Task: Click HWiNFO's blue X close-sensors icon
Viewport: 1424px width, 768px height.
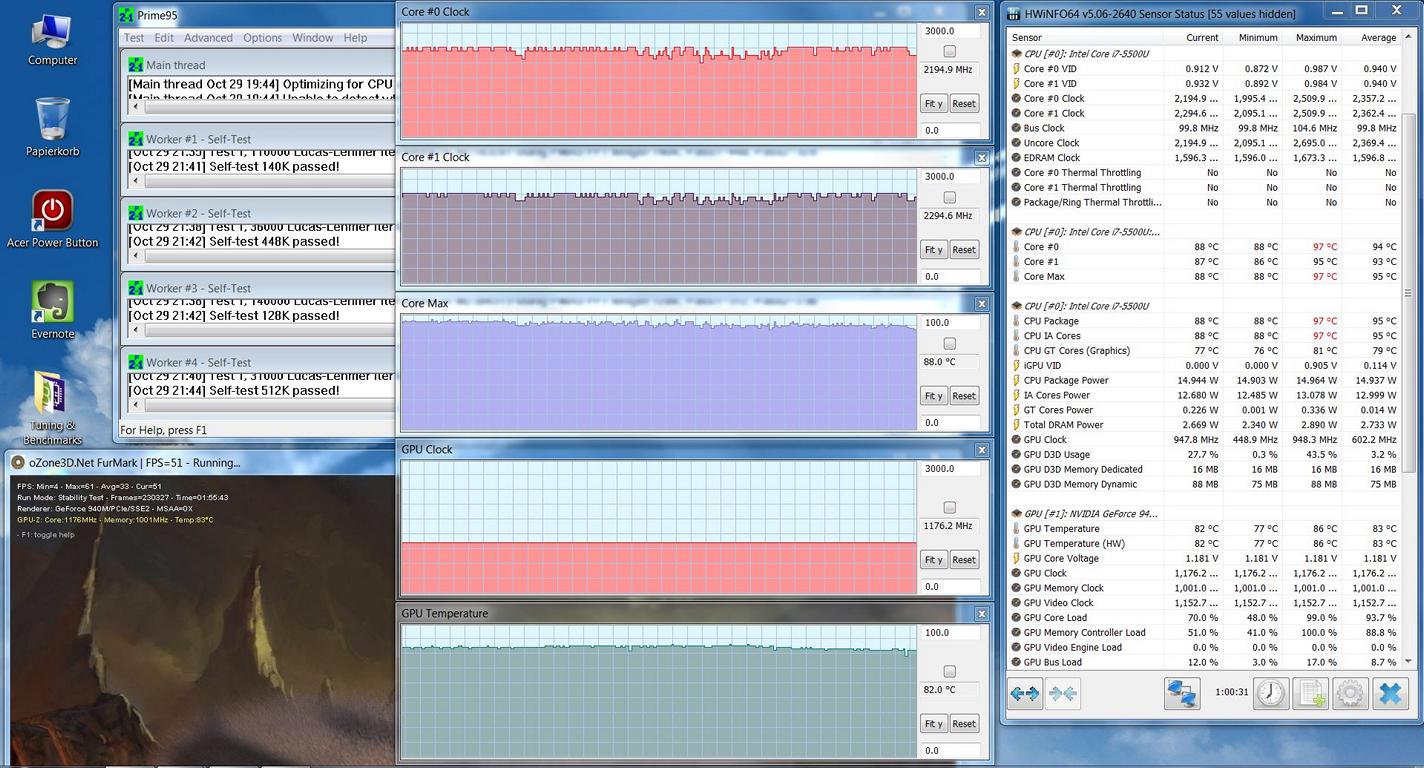Action: coord(1390,693)
